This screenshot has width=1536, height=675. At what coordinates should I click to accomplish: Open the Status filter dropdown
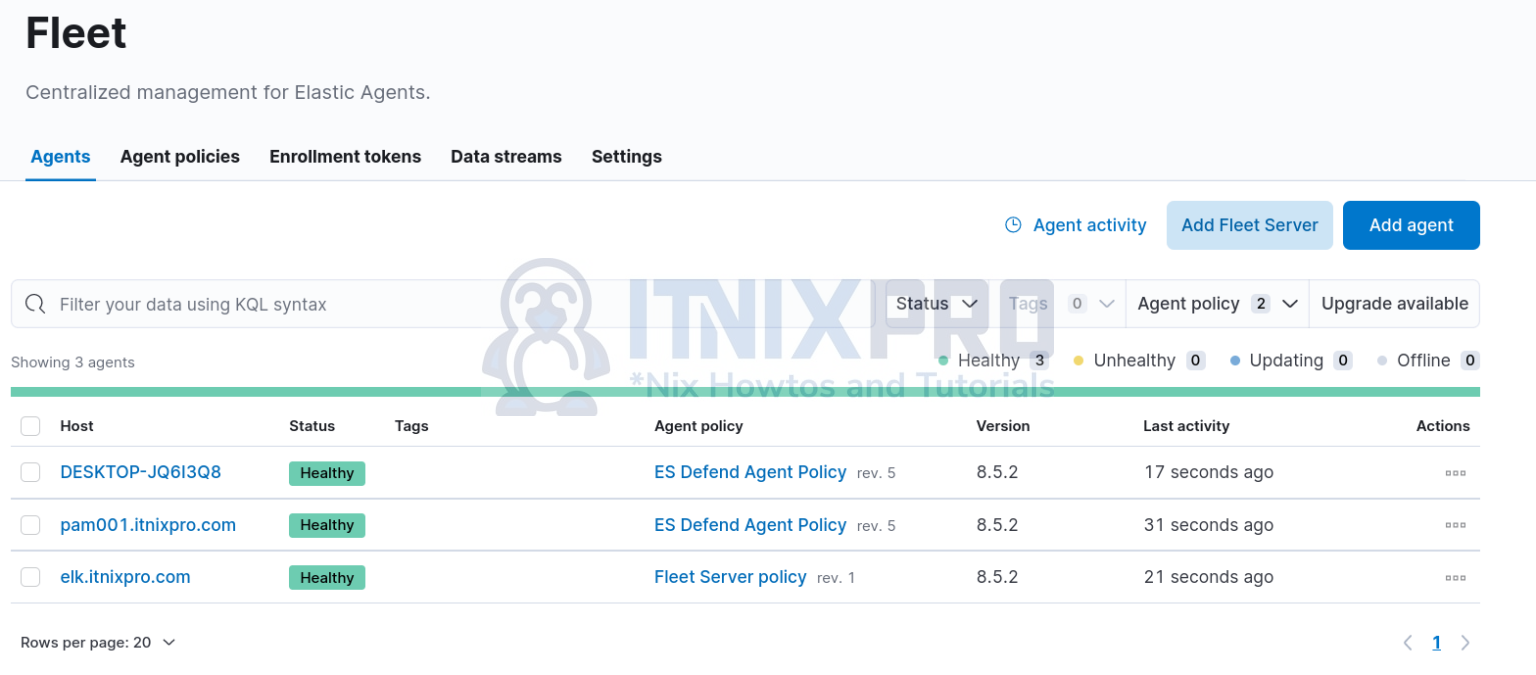[933, 303]
